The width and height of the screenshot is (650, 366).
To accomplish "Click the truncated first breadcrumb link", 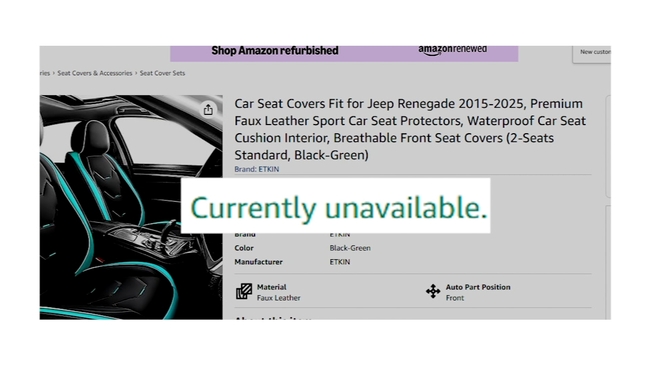I will coord(45,73).
